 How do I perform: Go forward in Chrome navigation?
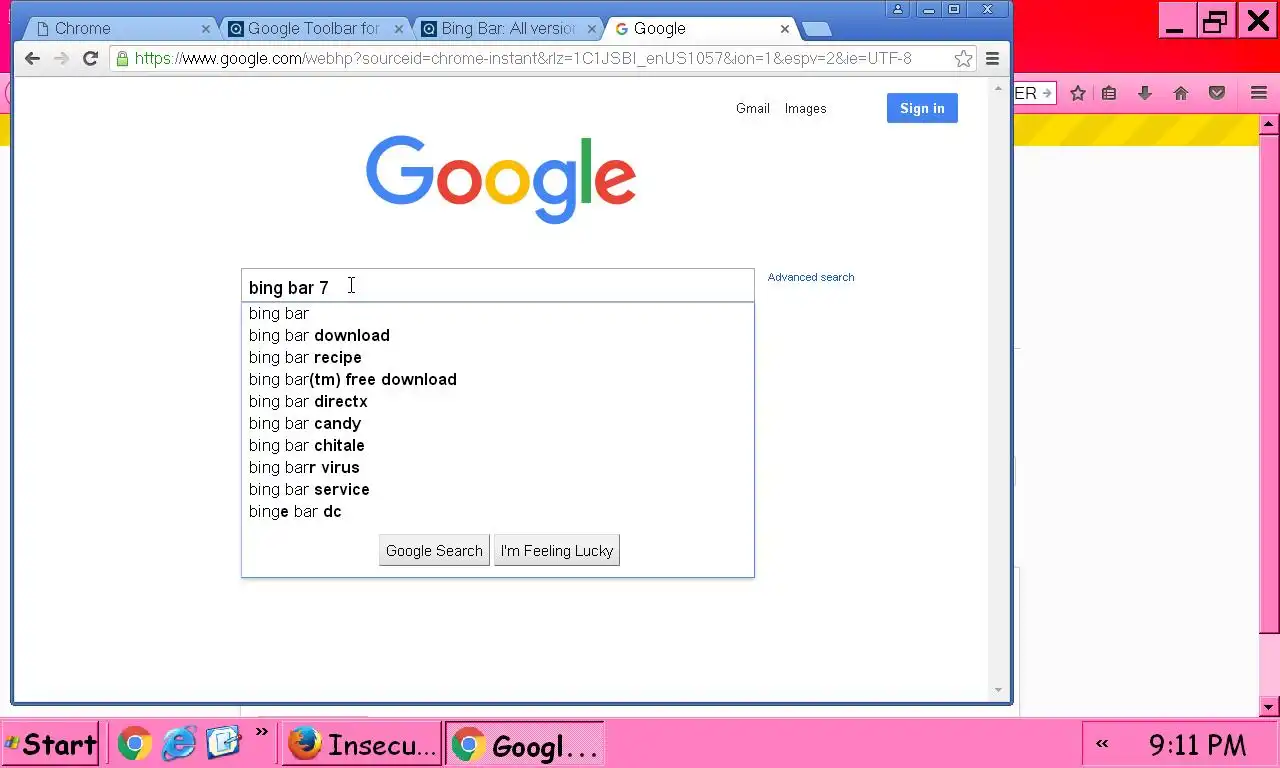click(61, 59)
